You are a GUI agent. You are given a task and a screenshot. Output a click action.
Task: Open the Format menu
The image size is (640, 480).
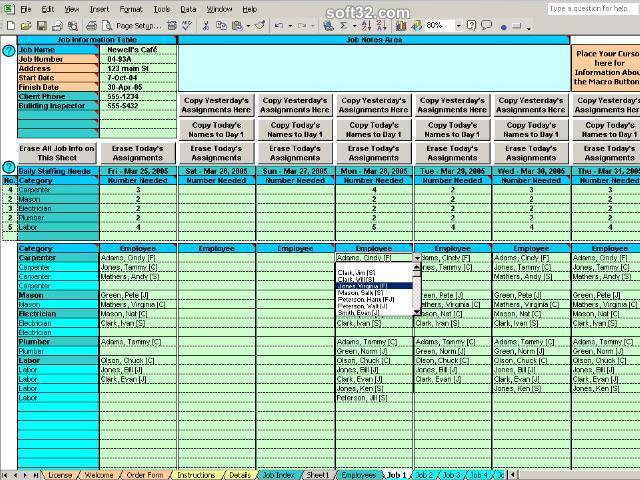point(131,9)
